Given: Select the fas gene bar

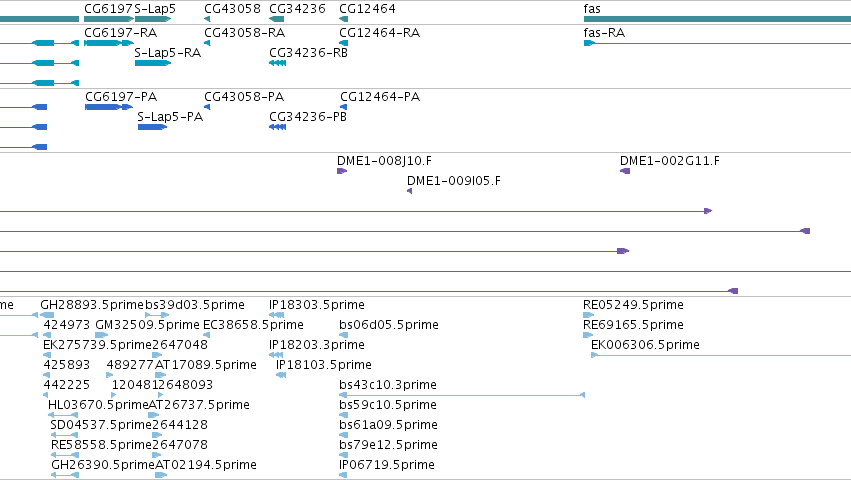Looking at the screenshot, I should click(x=717, y=19).
